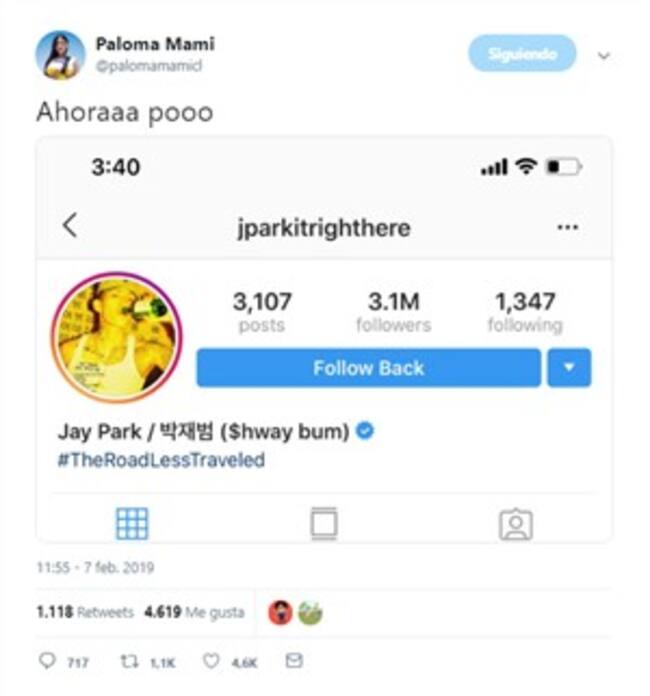650x696 pixels.
Task: Open Paloma Mami's profile avatar
Action: point(60,55)
